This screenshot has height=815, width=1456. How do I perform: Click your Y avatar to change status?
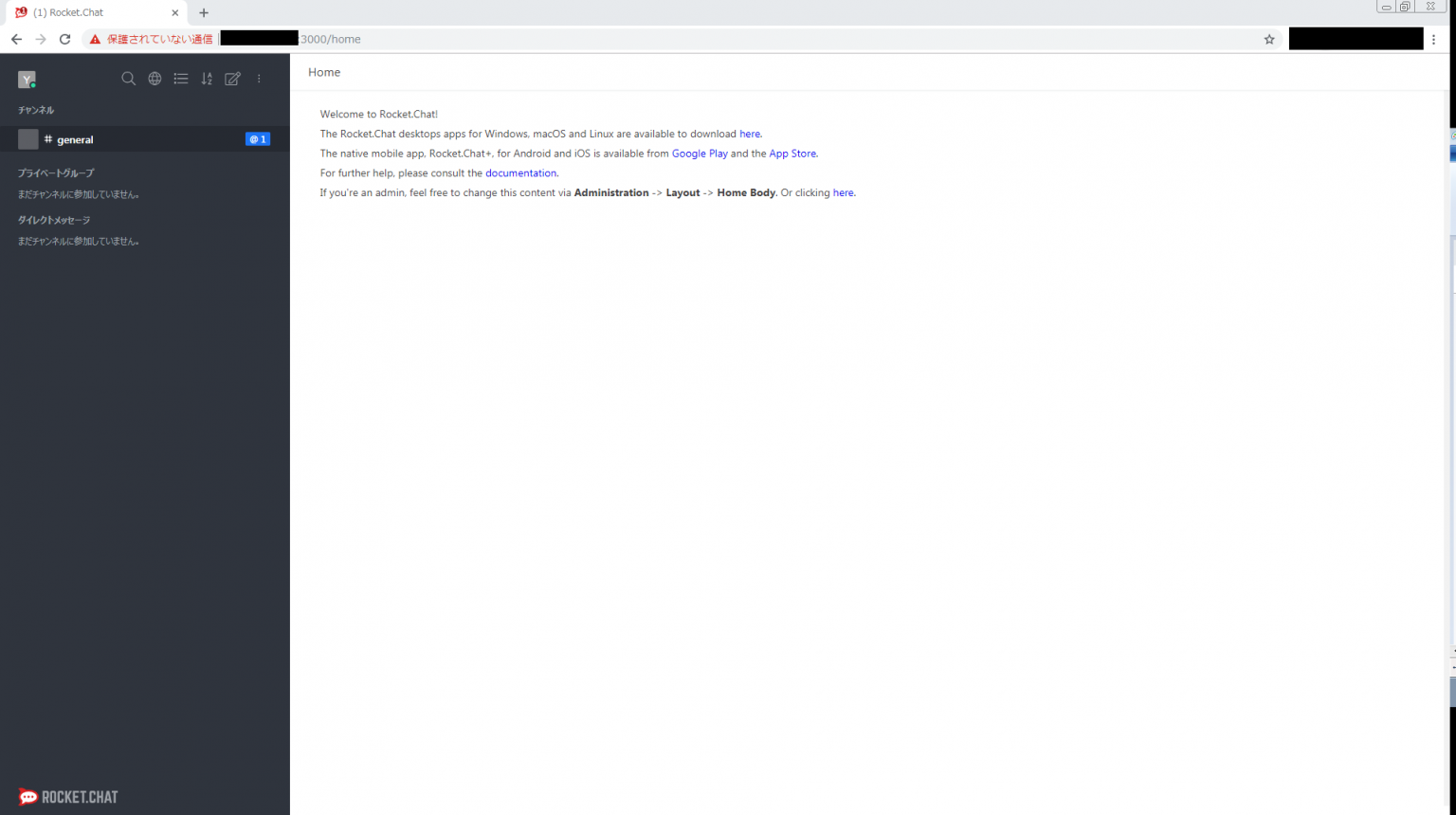[27, 79]
